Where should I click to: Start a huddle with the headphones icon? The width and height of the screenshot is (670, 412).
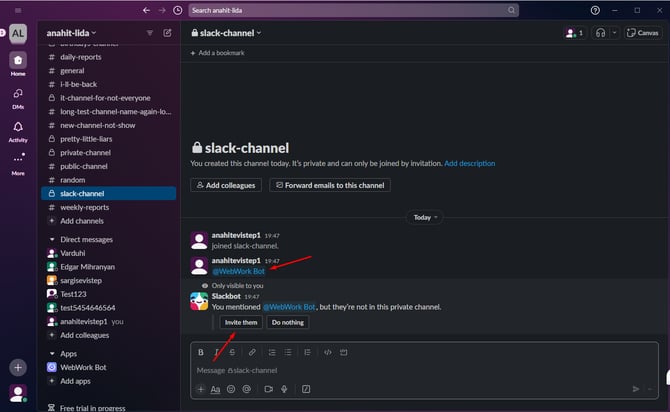click(601, 33)
